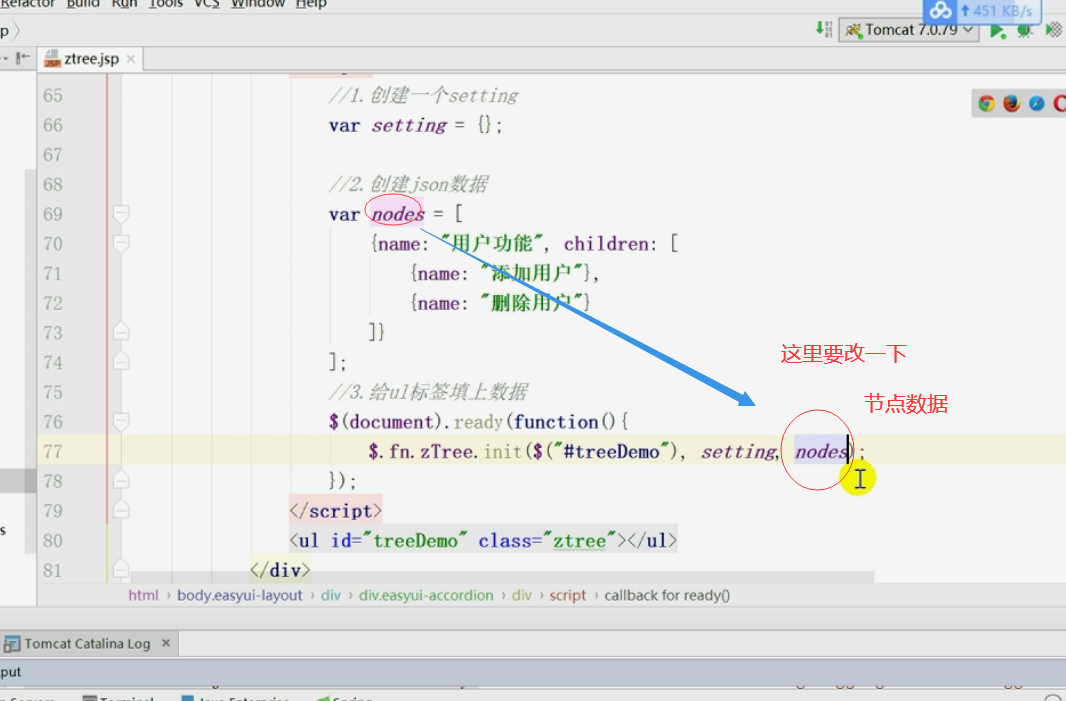Image resolution: width=1066 pixels, height=701 pixels.
Task: Click the JSP file icon on ztree.jsp tab
Action: 52,59
